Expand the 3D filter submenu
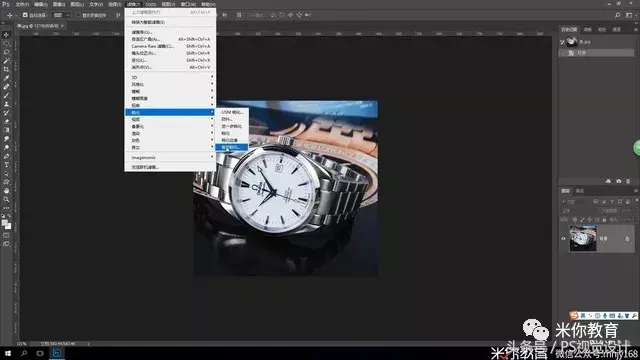This screenshot has width=640, height=360. (x=171, y=77)
